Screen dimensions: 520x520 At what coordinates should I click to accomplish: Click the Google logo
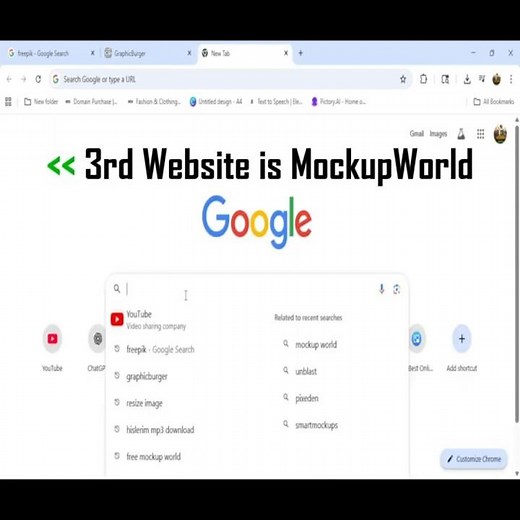pyautogui.click(x=257, y=221)
